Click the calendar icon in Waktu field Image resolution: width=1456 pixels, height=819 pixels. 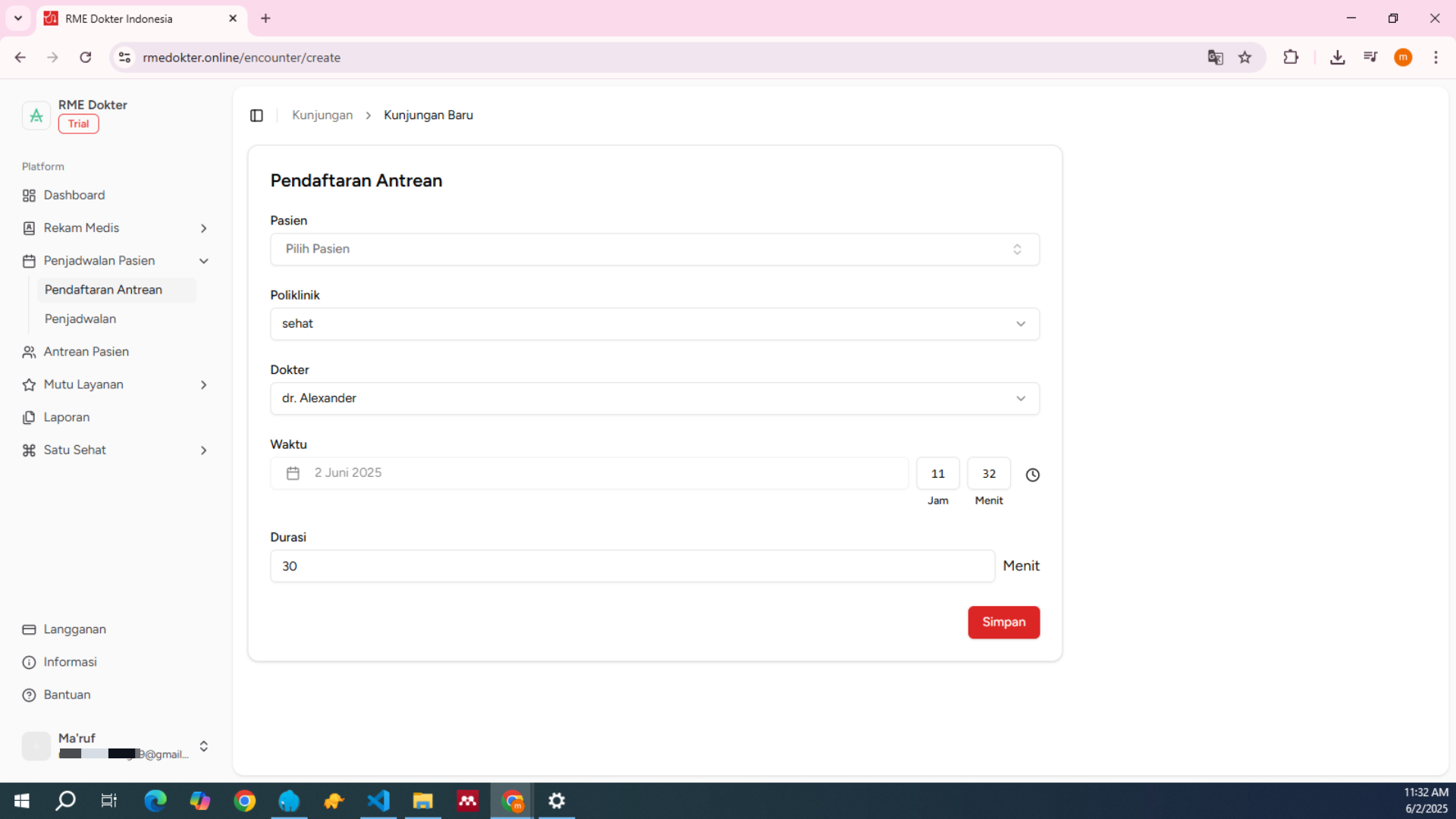[x=293, y=473]
